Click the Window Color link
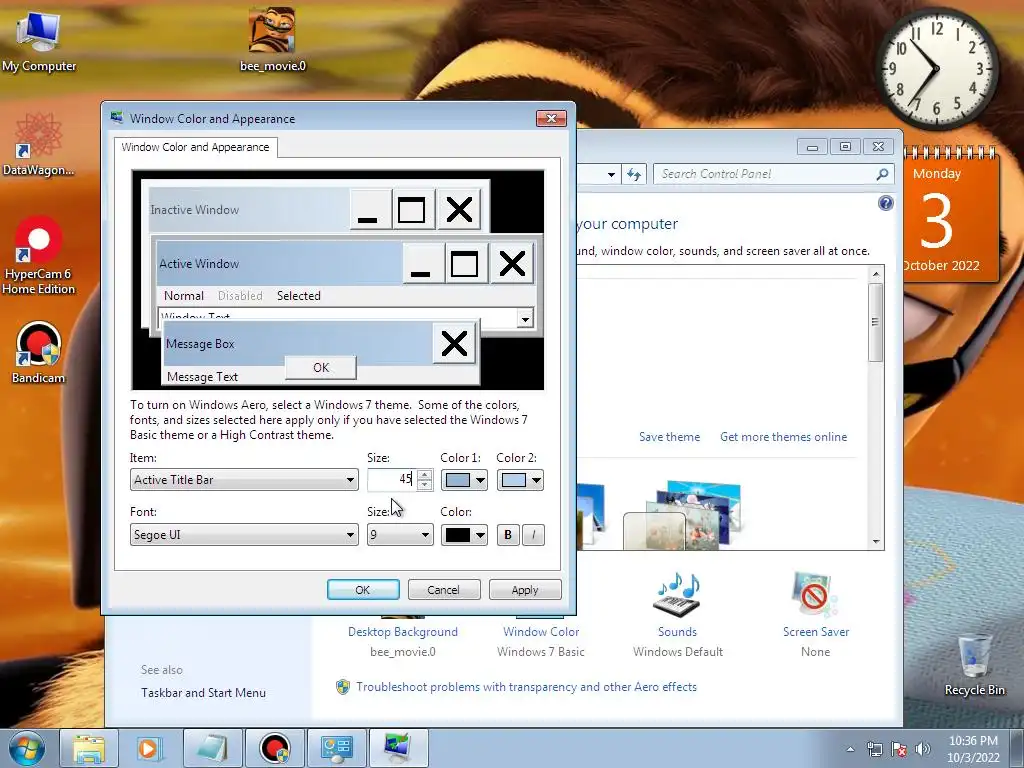Image resolution: width=1024 pixels, height=768 pixels. click(x=541, y=632)
